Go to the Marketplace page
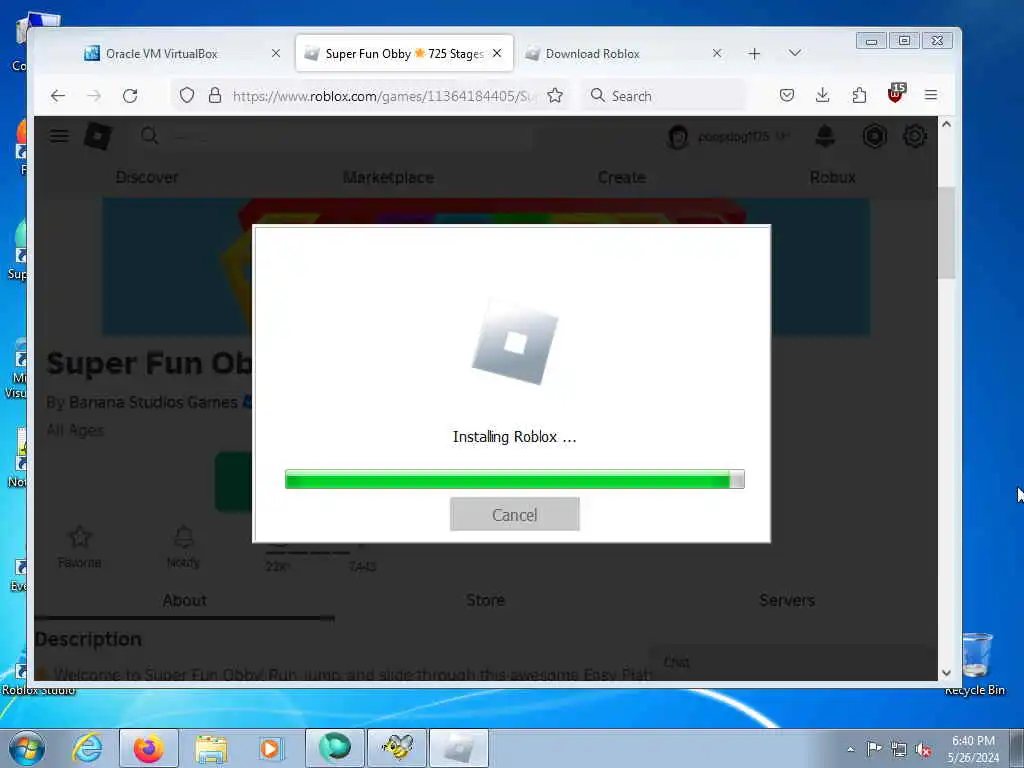This screenshot has width=1024, height=768. [389, 177]
